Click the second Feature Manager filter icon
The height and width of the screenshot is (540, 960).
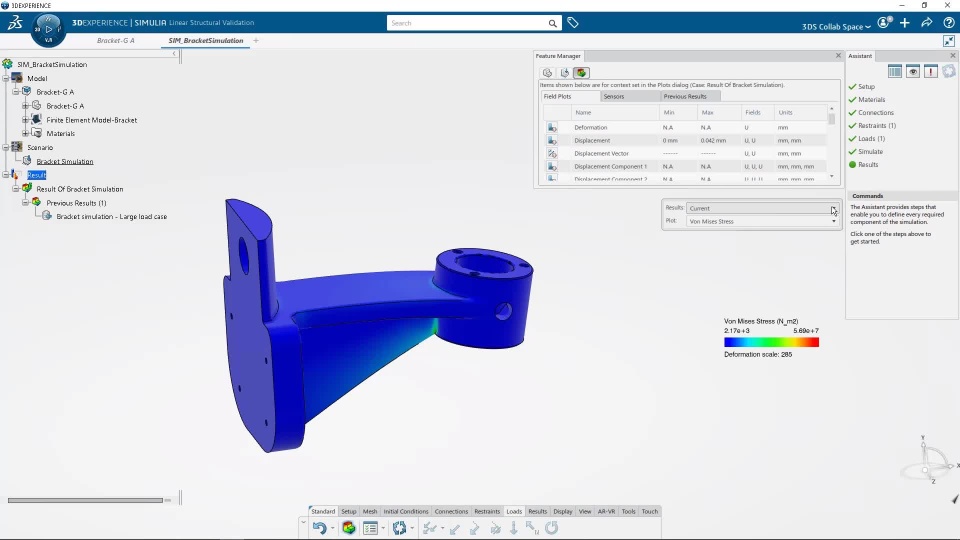(564, 73)
